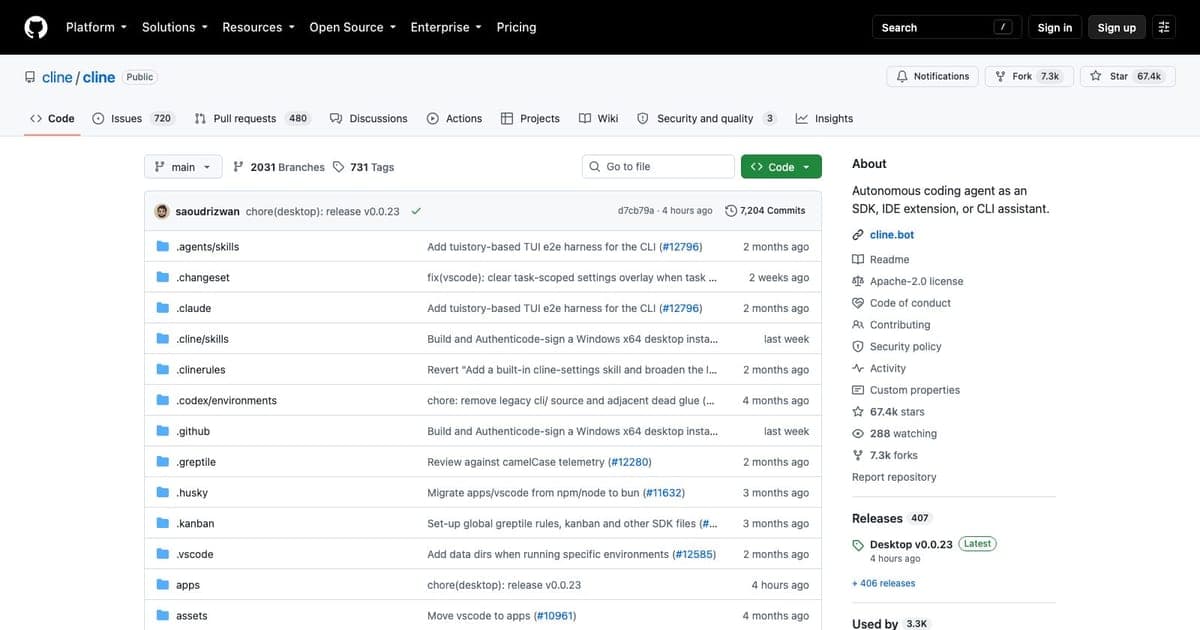Open commit hash d7cb79a

click(x=636, y=211)
